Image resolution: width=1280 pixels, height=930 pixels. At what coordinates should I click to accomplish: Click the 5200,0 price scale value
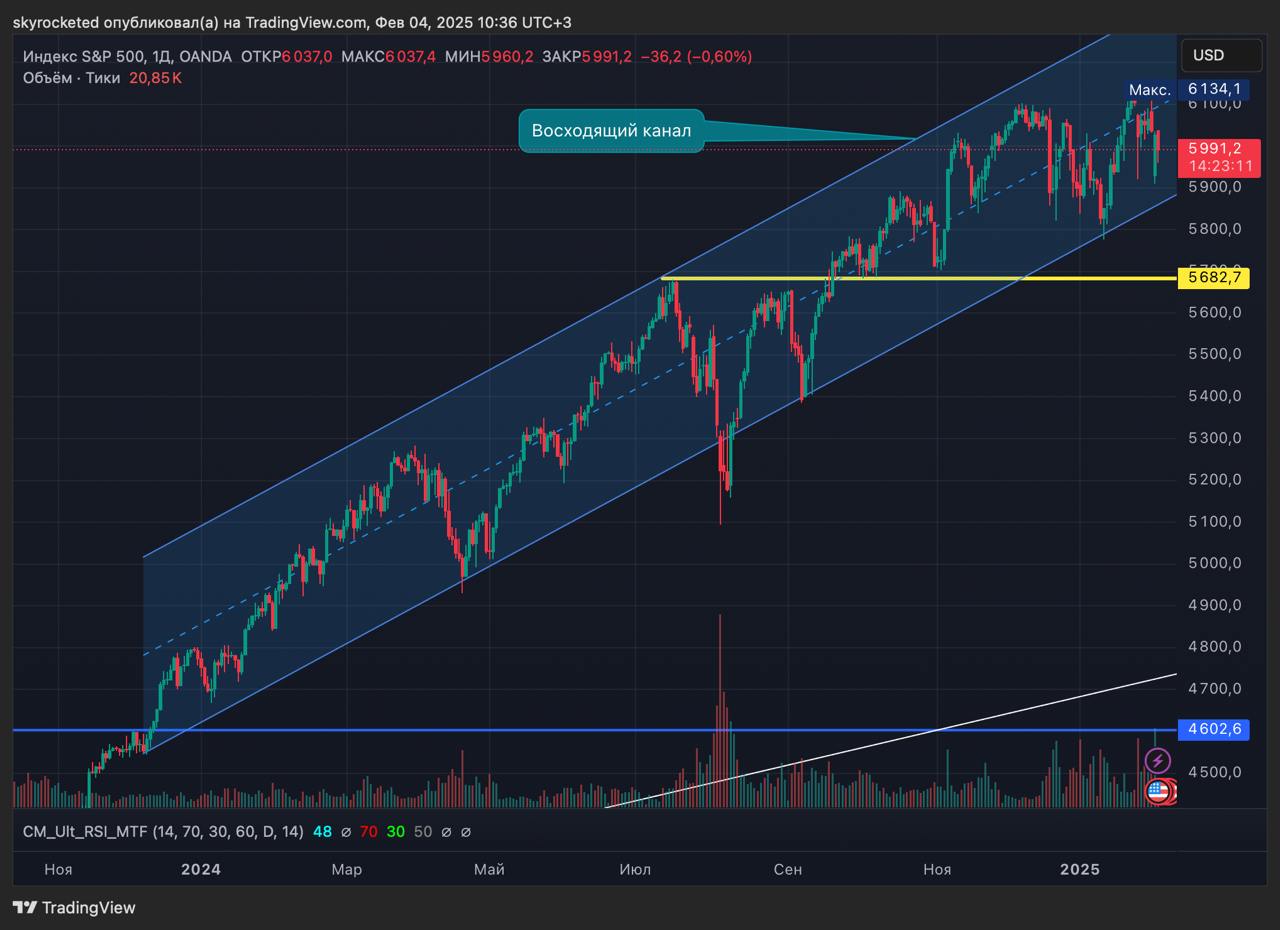(1214, 479)
